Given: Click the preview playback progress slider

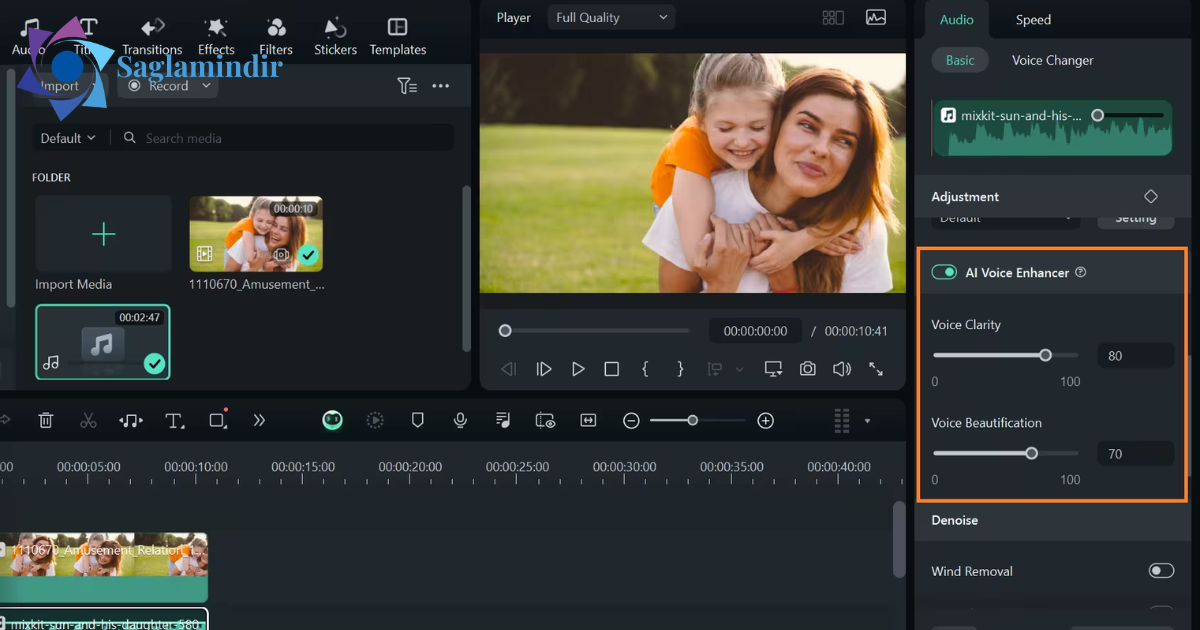Looking at the screenshot, I should click(596, 330).
